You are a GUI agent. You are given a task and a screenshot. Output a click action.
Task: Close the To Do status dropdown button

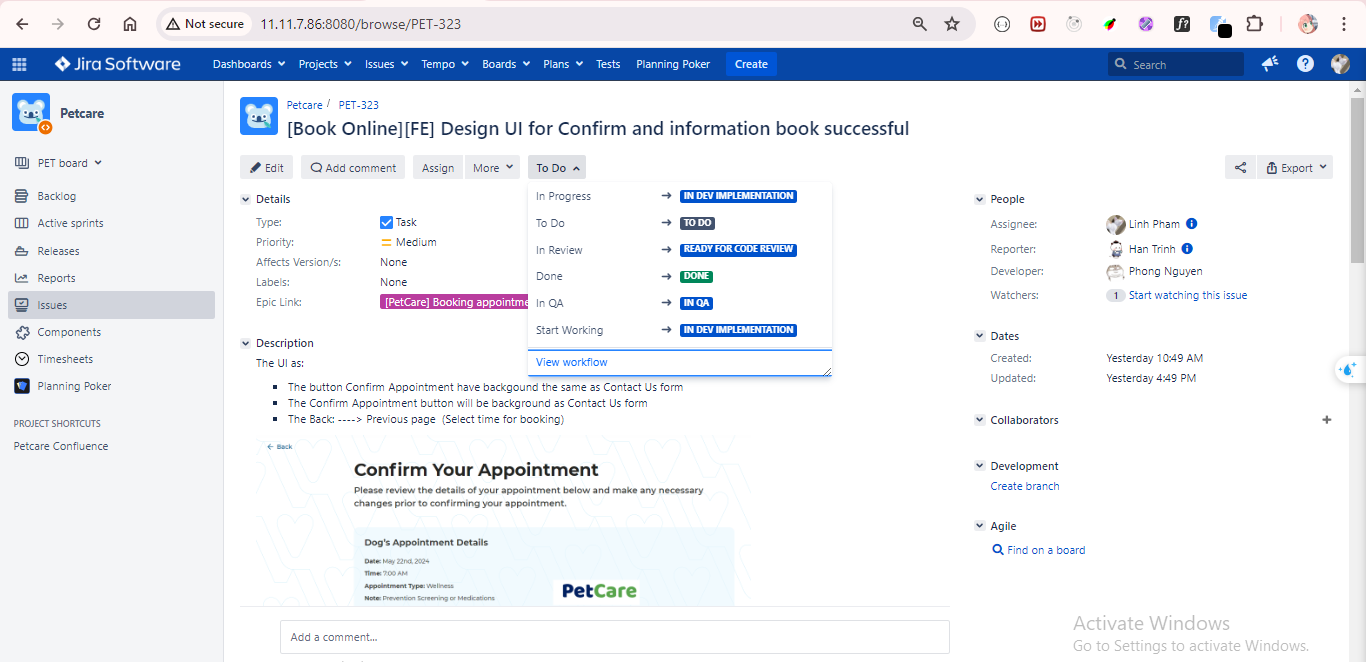tap(557, 168)
